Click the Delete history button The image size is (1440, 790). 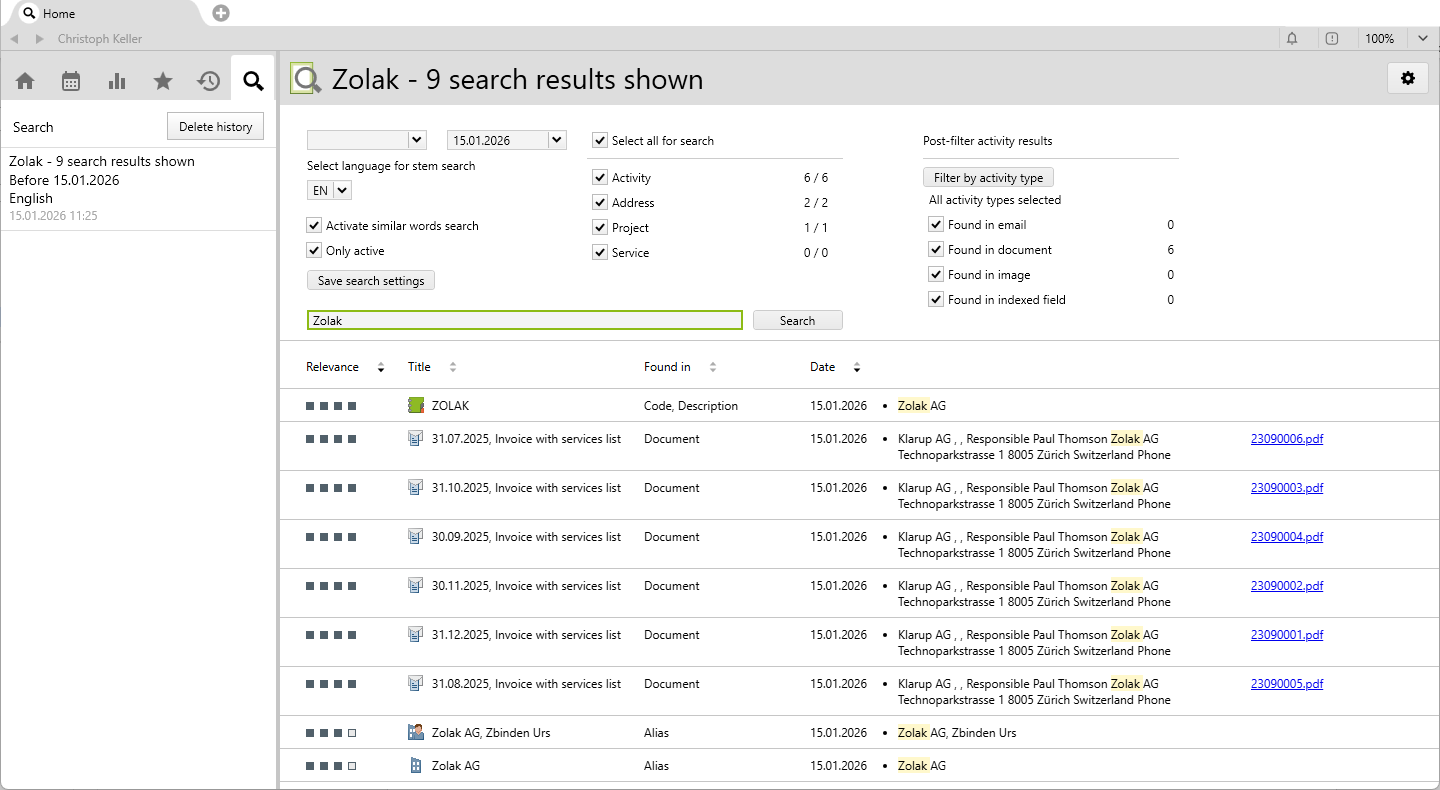(x=215, y=126)
